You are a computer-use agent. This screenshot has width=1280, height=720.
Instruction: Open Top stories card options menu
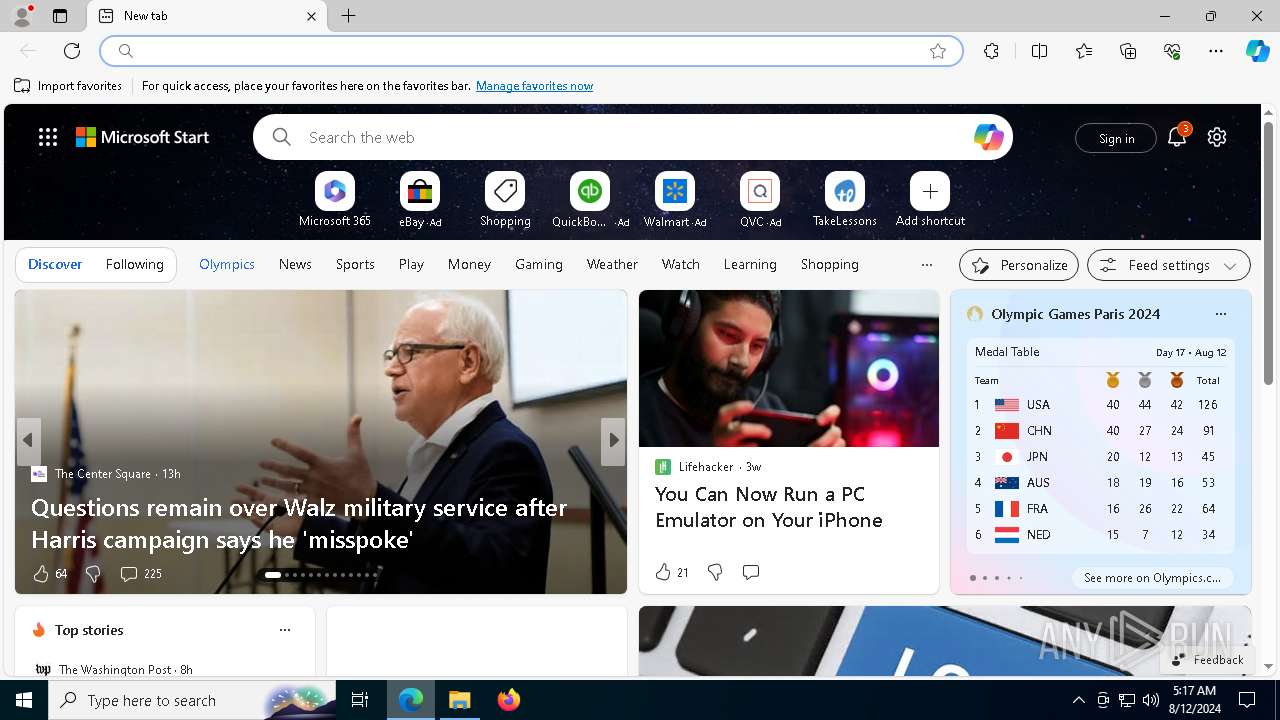pos(285,630)
